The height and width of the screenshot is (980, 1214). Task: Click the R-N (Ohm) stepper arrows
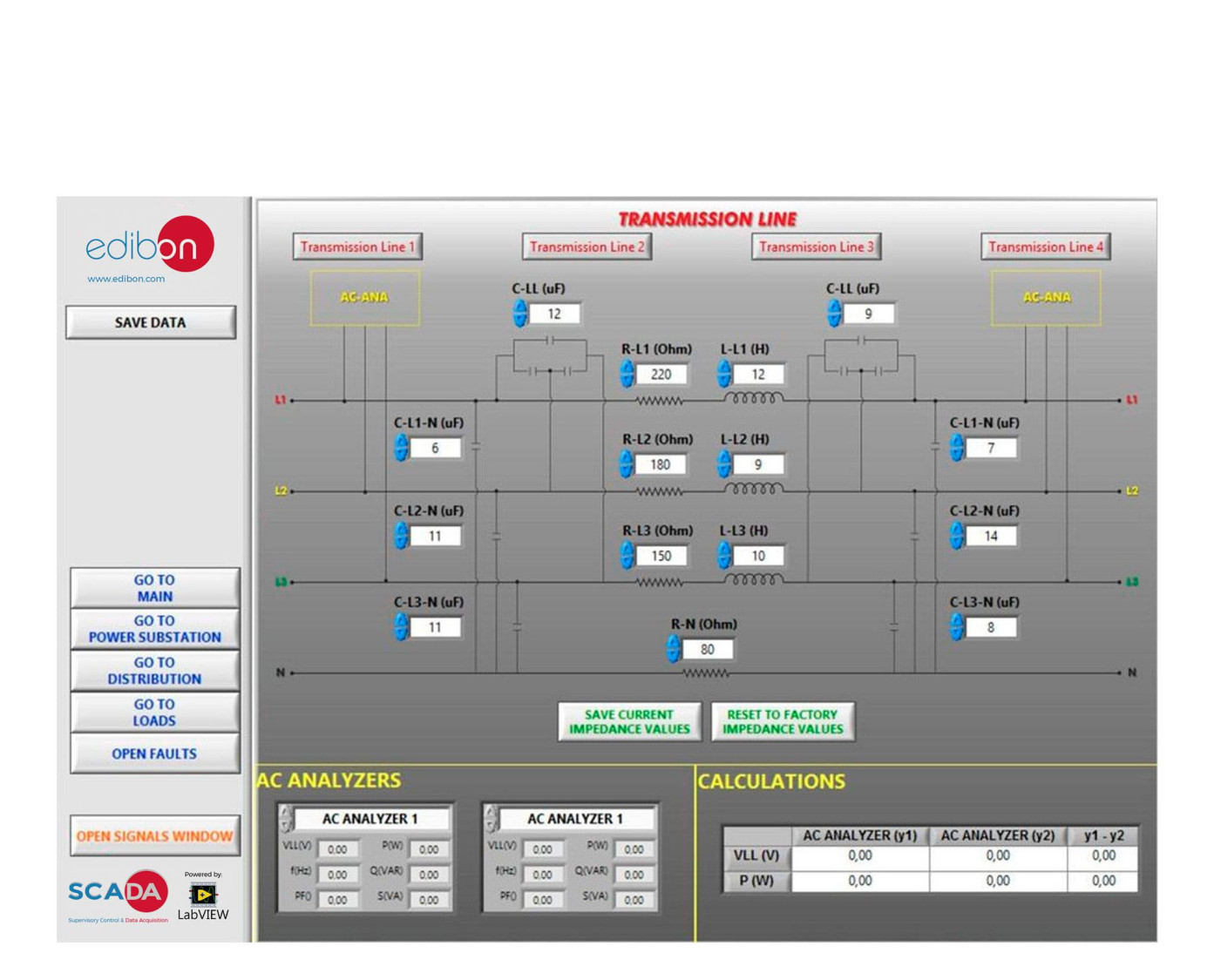click(673, 649)
